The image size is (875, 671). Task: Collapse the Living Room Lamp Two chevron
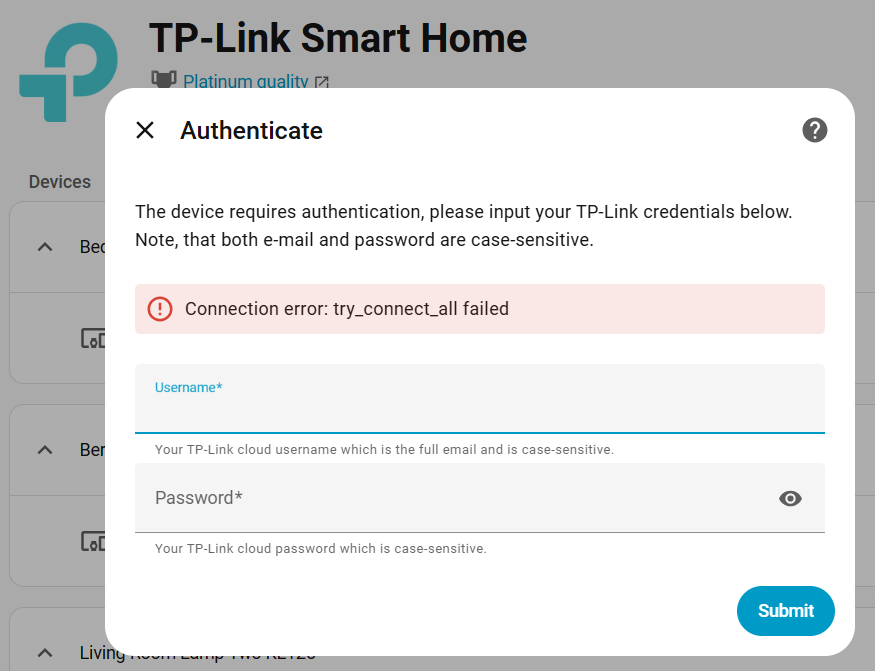click(x=45, y=653)
